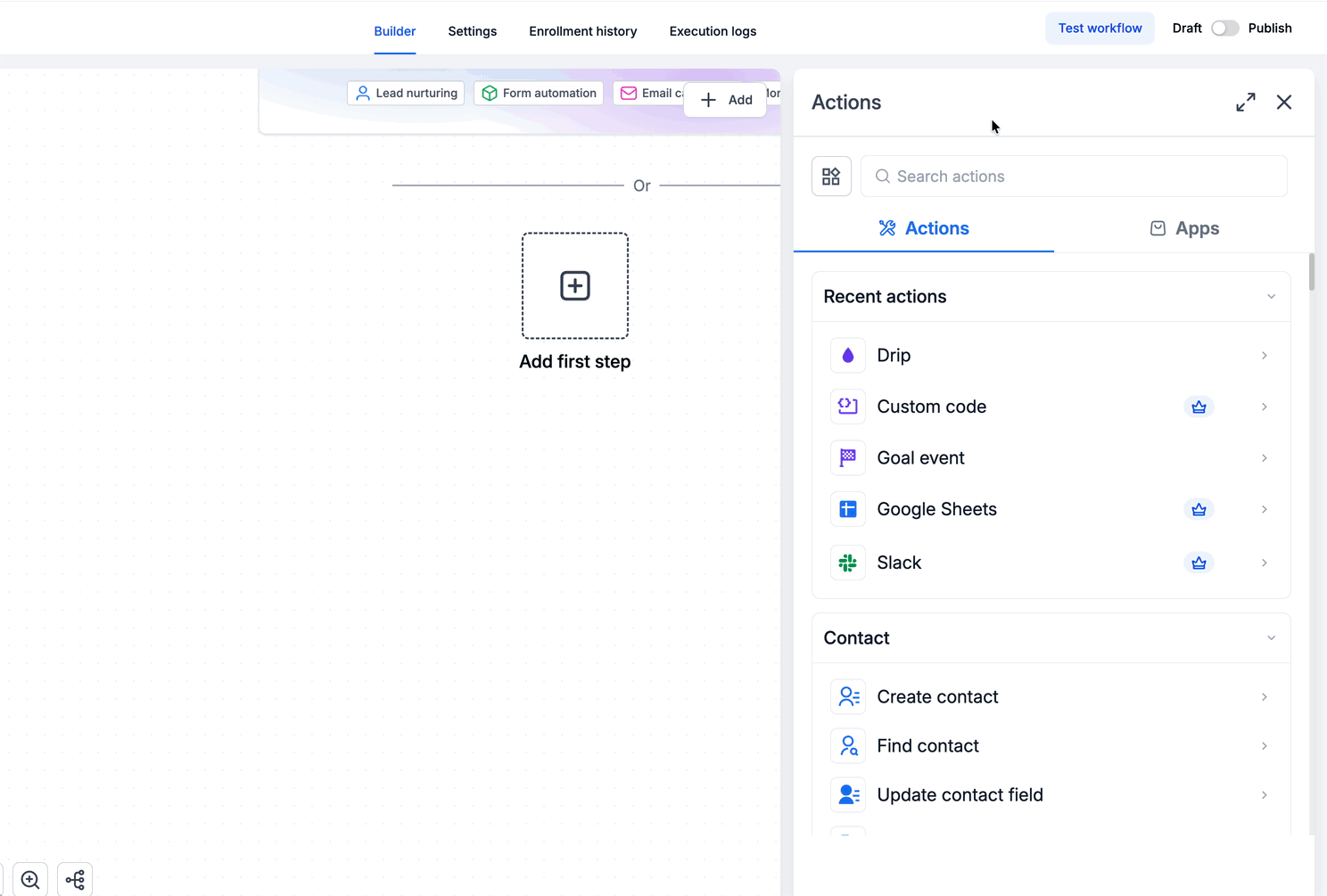Choose the Create contact action name

(x=938, y=696)
